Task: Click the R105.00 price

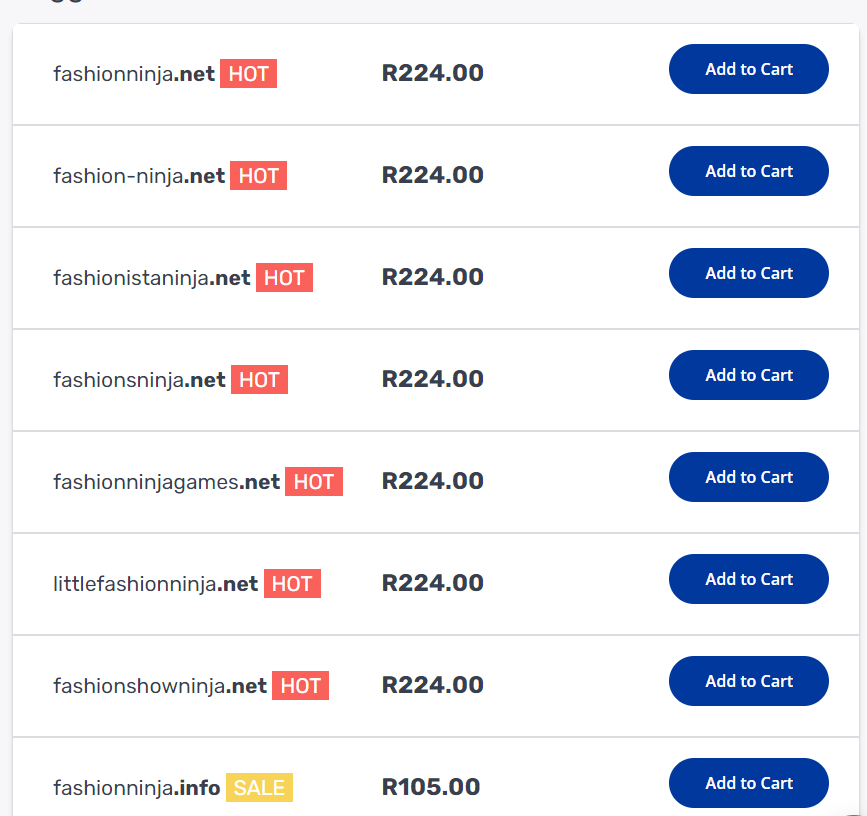Action: [431, 787]
